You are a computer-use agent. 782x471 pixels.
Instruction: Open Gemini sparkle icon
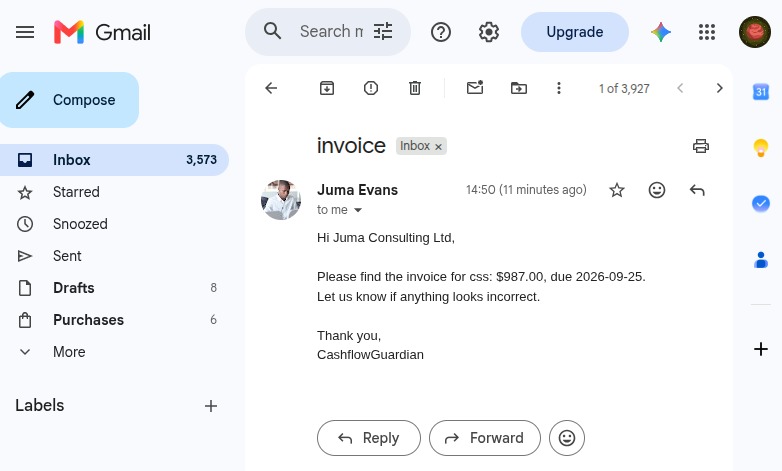(661, 32)
